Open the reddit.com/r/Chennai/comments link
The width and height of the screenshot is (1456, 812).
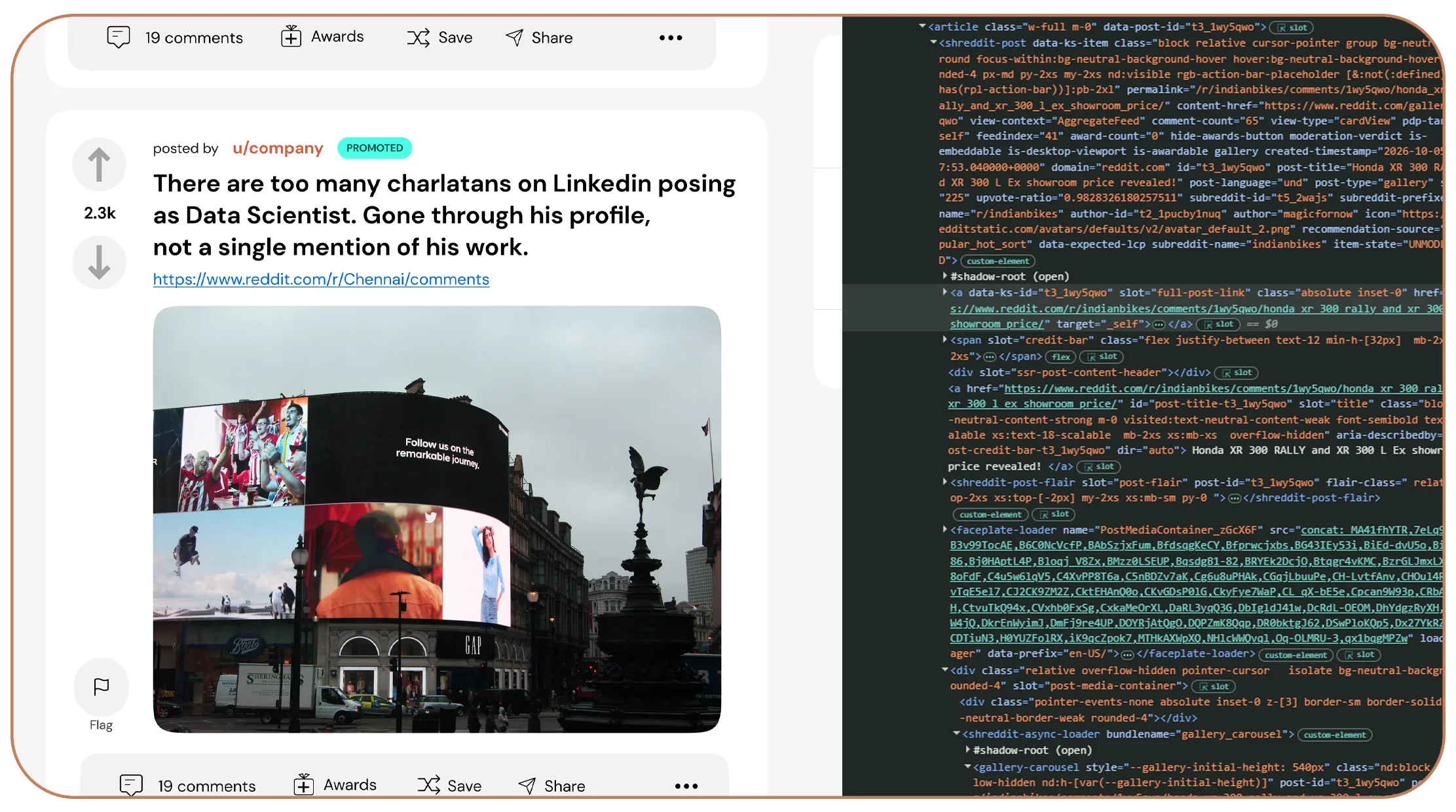point(321,280)
